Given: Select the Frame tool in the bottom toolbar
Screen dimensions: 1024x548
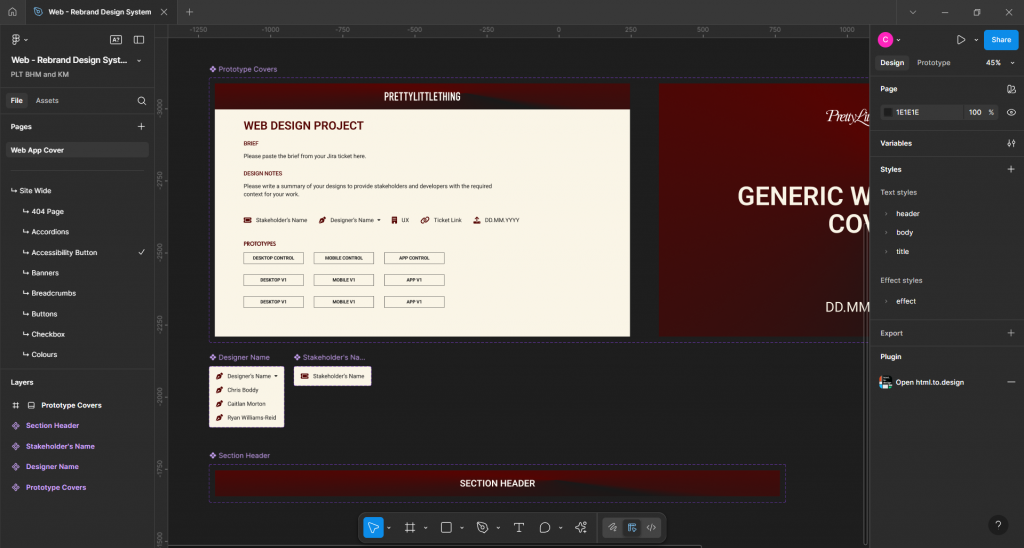Looking at the screenshot, I should coord(410,527).
